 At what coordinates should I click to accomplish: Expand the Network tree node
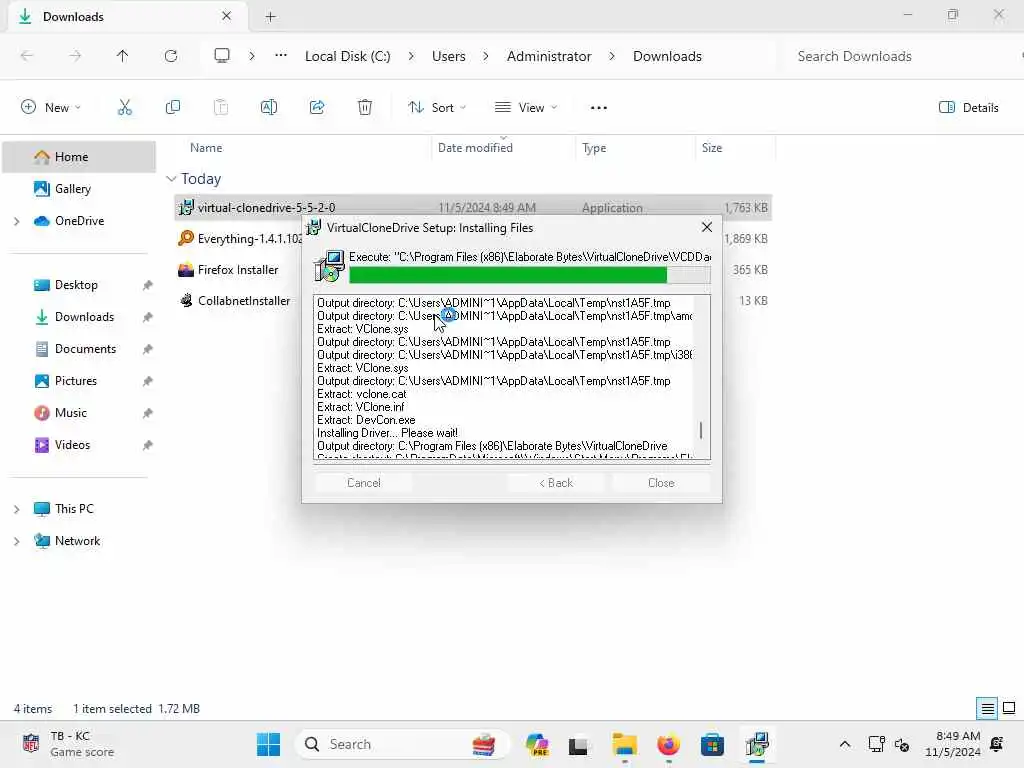click(16, 541)
